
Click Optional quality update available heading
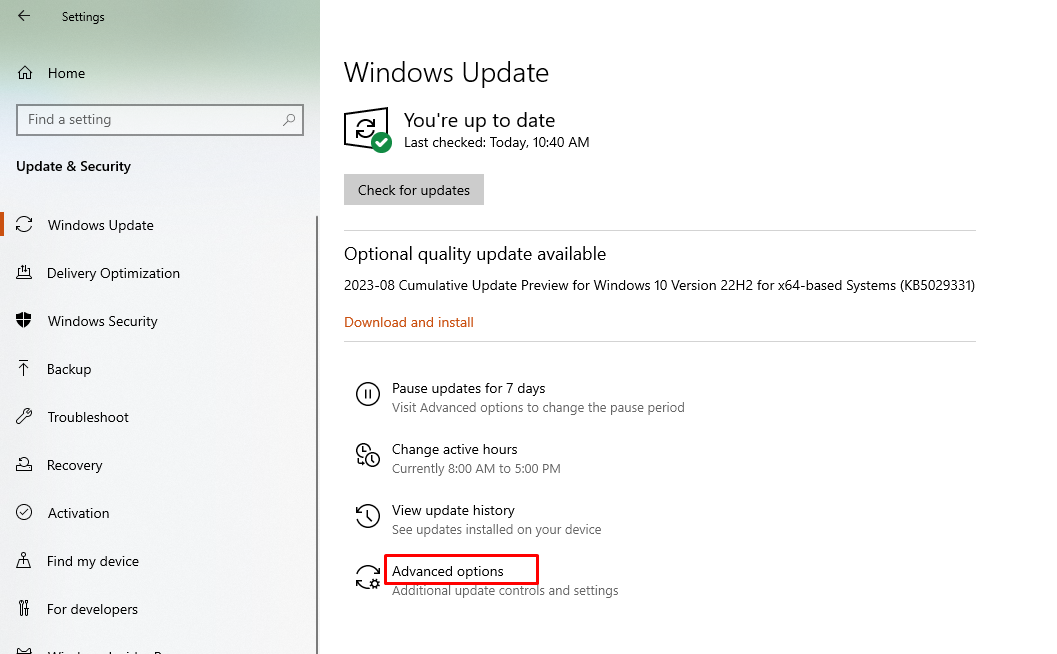click(x=475, y=254)
